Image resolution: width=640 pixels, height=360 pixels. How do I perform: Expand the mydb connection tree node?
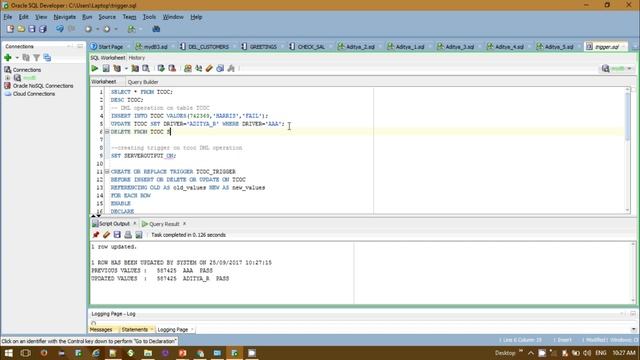pos(7,78)
